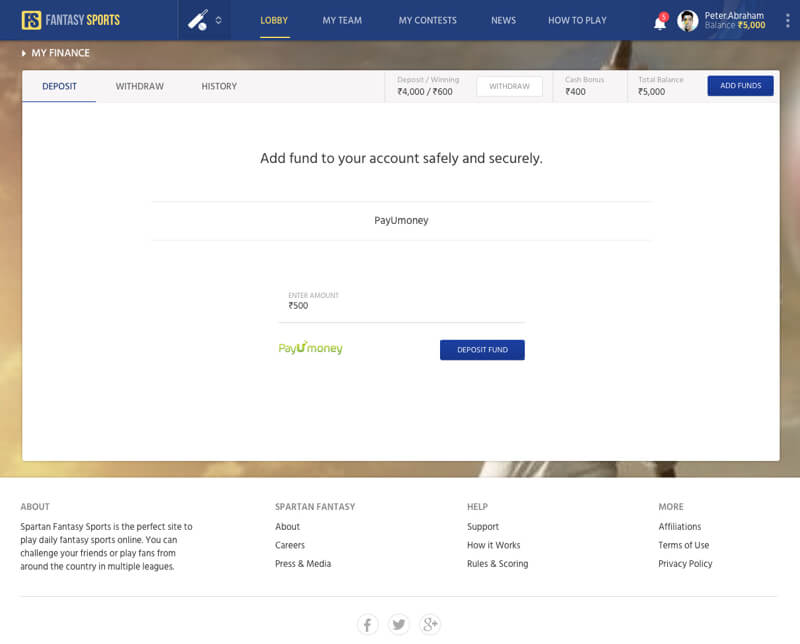Click the PayUmoney logo
Screen dimensions: 800x644
point(310,348)
